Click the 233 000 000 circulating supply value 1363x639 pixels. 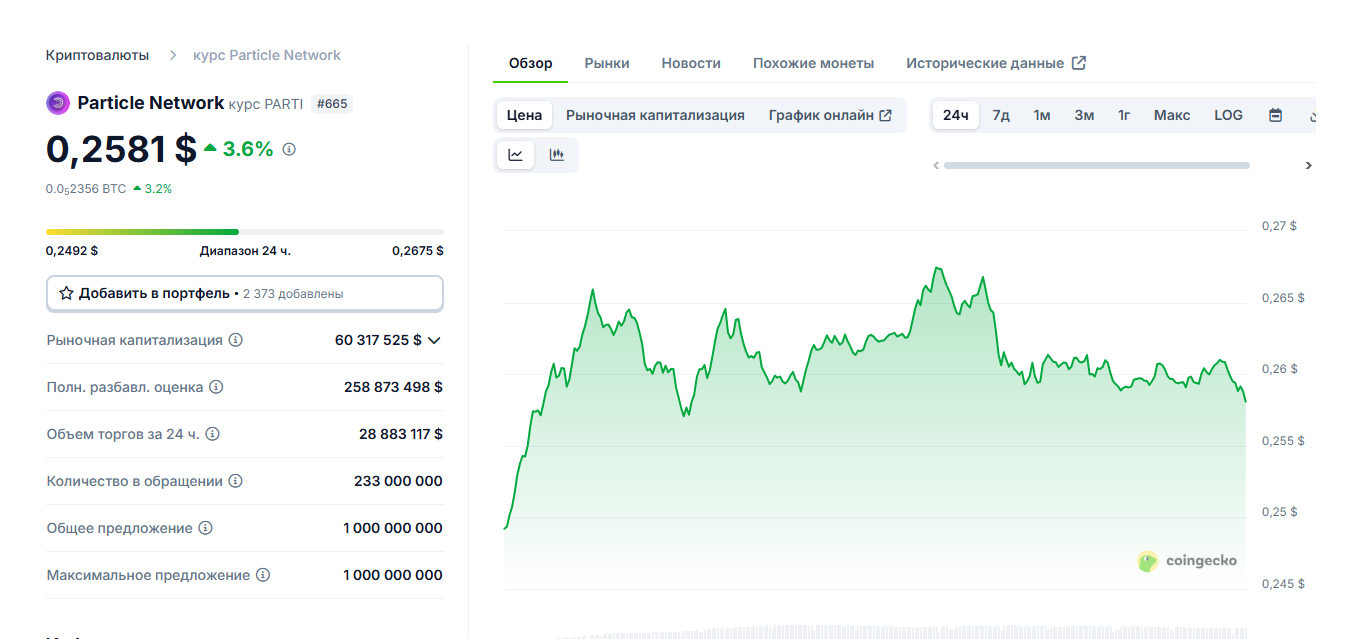(x=398, y=481)
